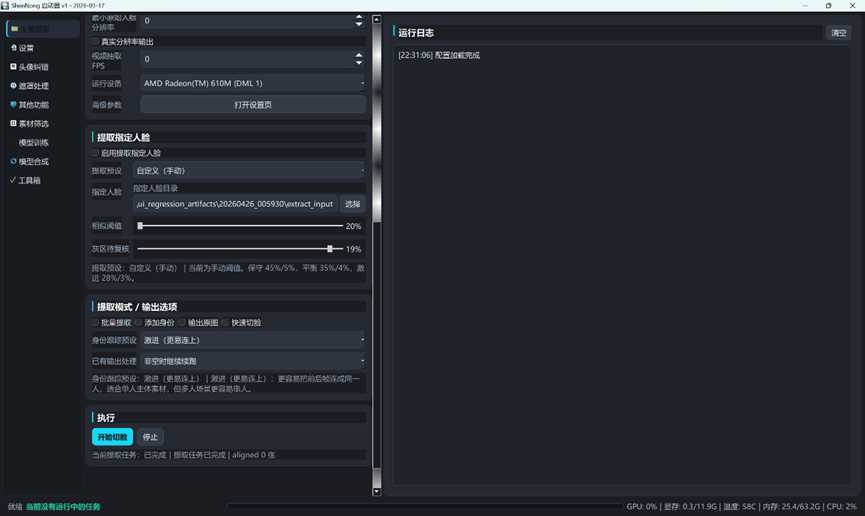
Task: Tick the third checkbox, right of 添加身份
Action: 183,322
